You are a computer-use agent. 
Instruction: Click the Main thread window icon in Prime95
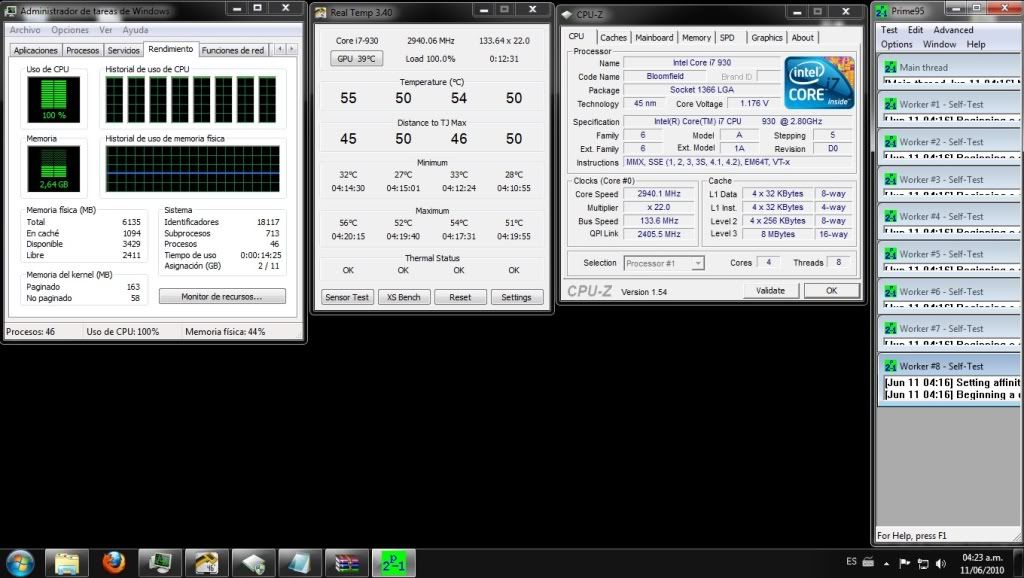point(890,67)
